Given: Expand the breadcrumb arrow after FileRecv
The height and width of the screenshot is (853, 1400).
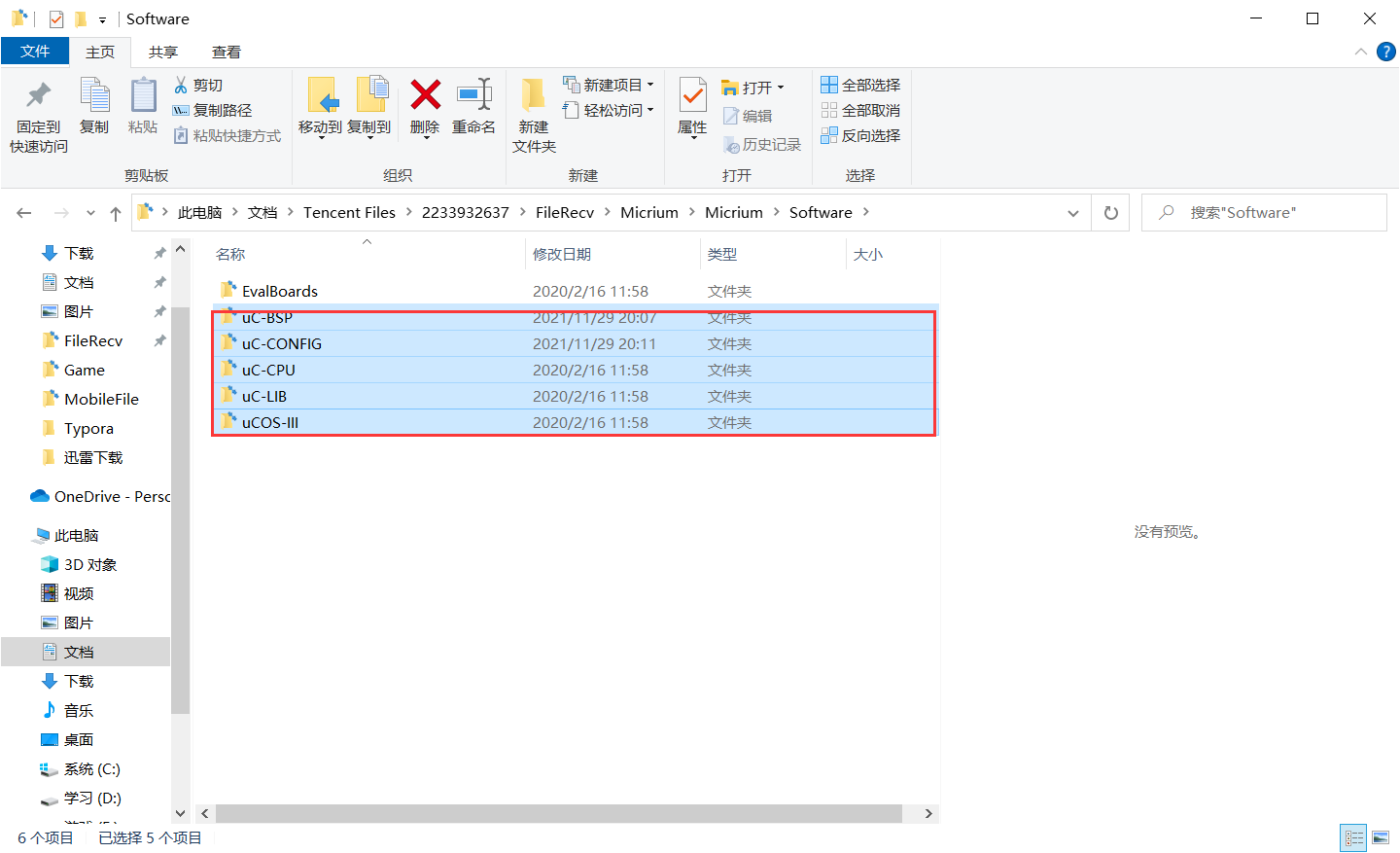Looking at the screenshot, I should coord(608,212).
